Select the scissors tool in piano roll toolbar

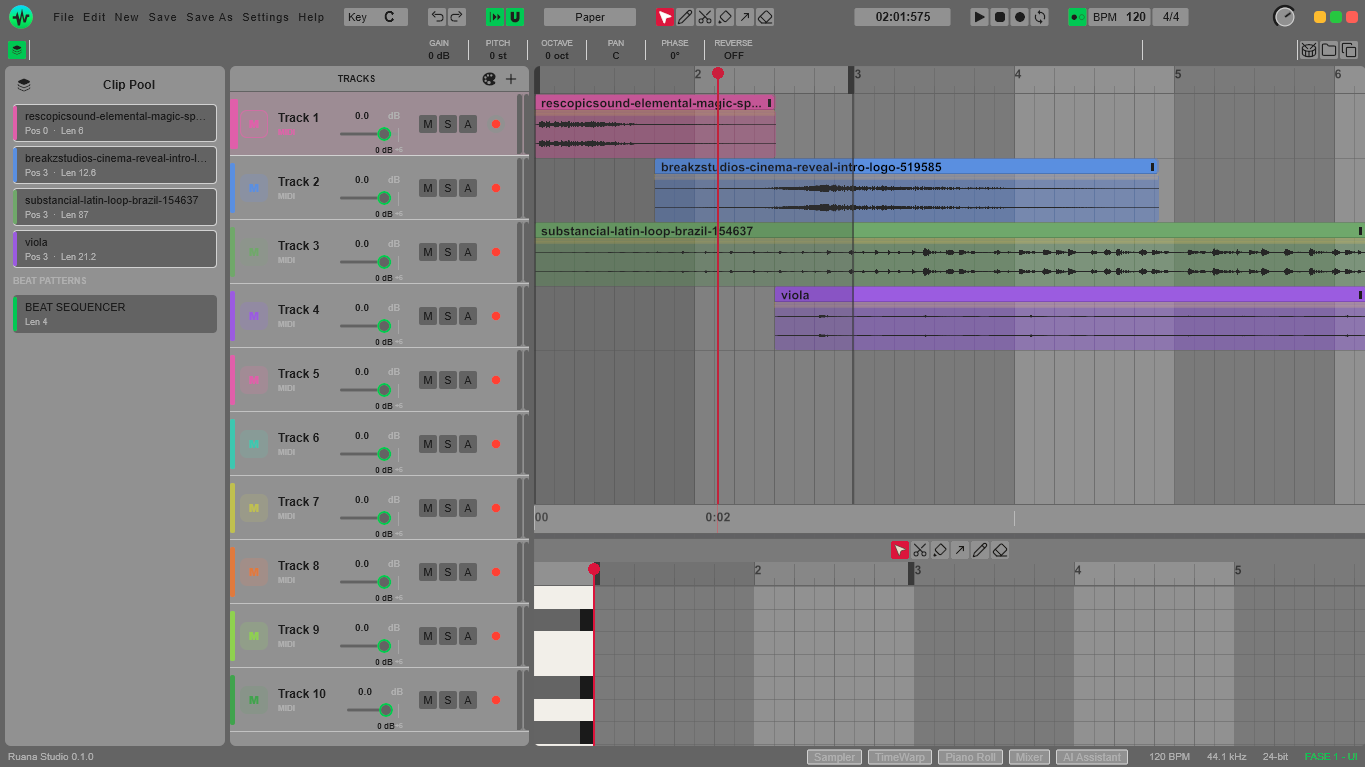(x=920, y=550)
